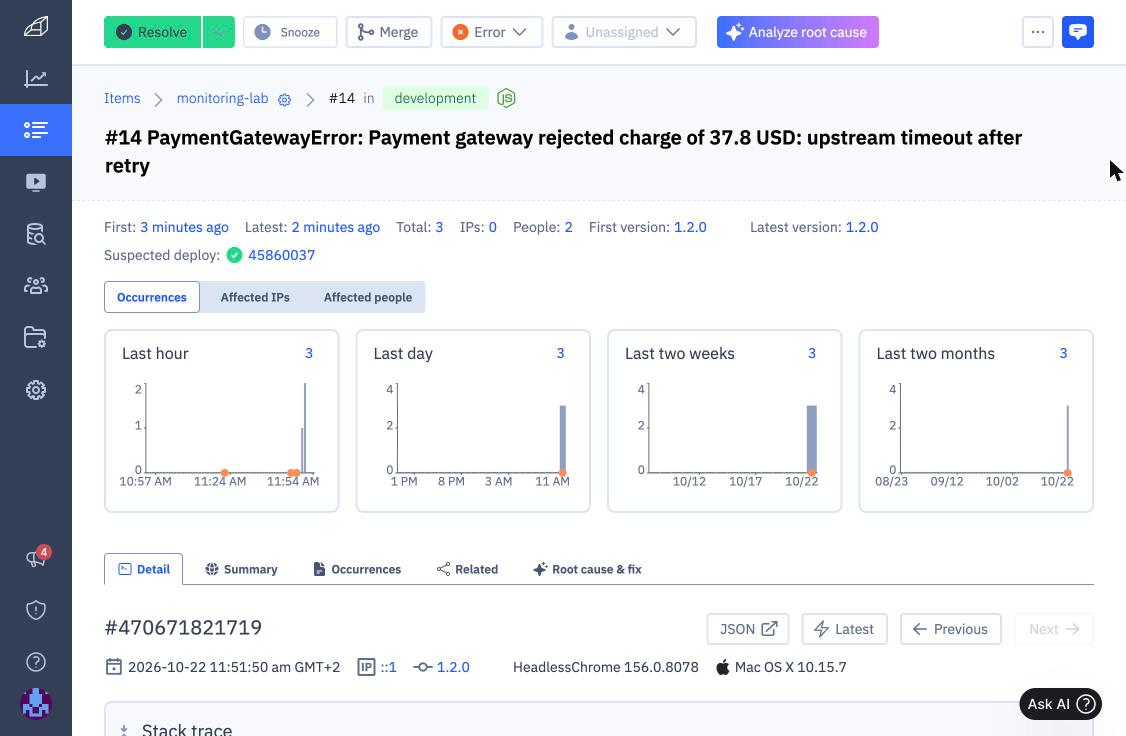The height and width of the screenshot is (736, 1126).
Task: Select the Related tab
Action: click(467, 569)
